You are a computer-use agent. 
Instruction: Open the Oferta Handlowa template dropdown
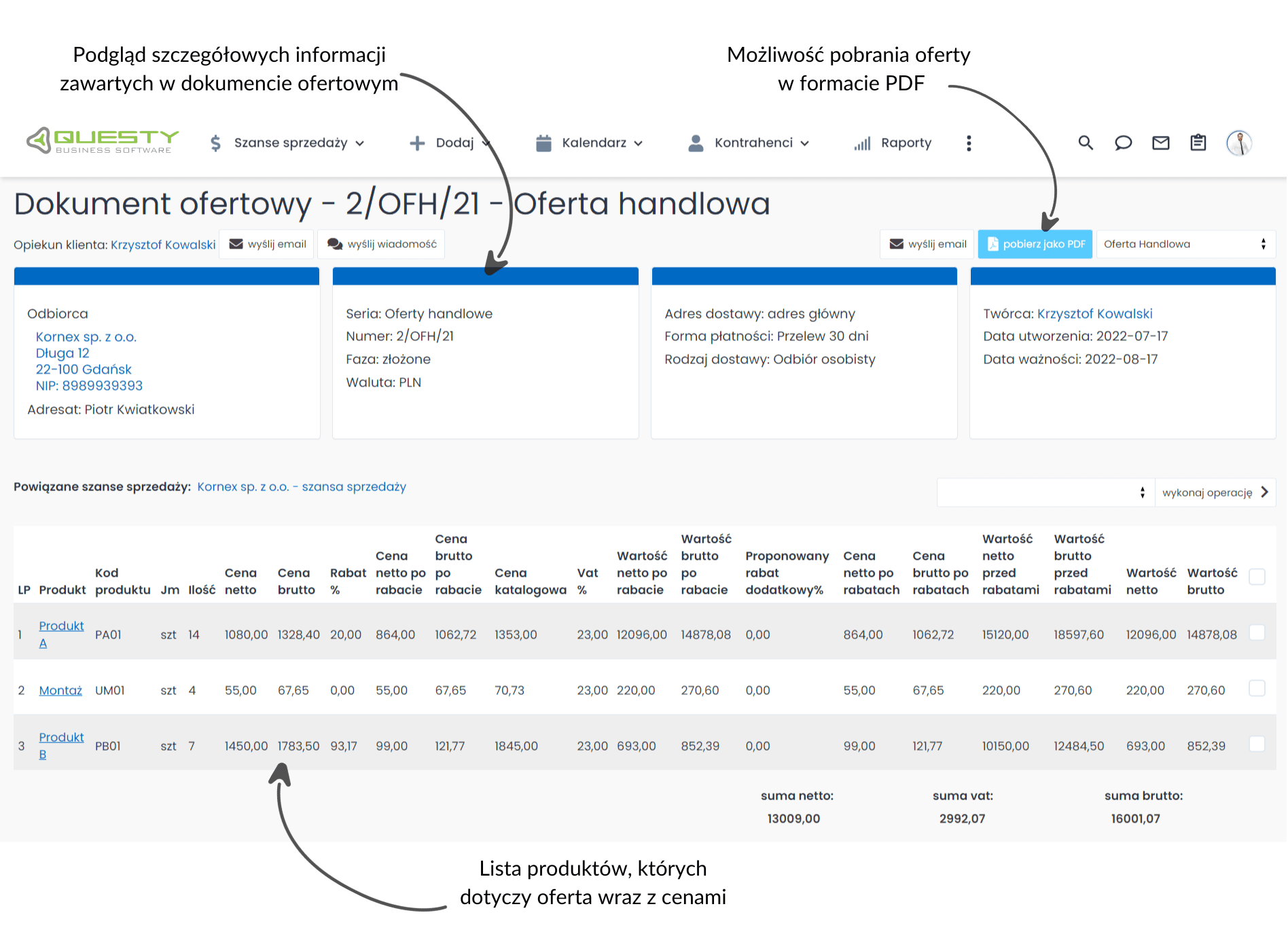point(1185,244)
